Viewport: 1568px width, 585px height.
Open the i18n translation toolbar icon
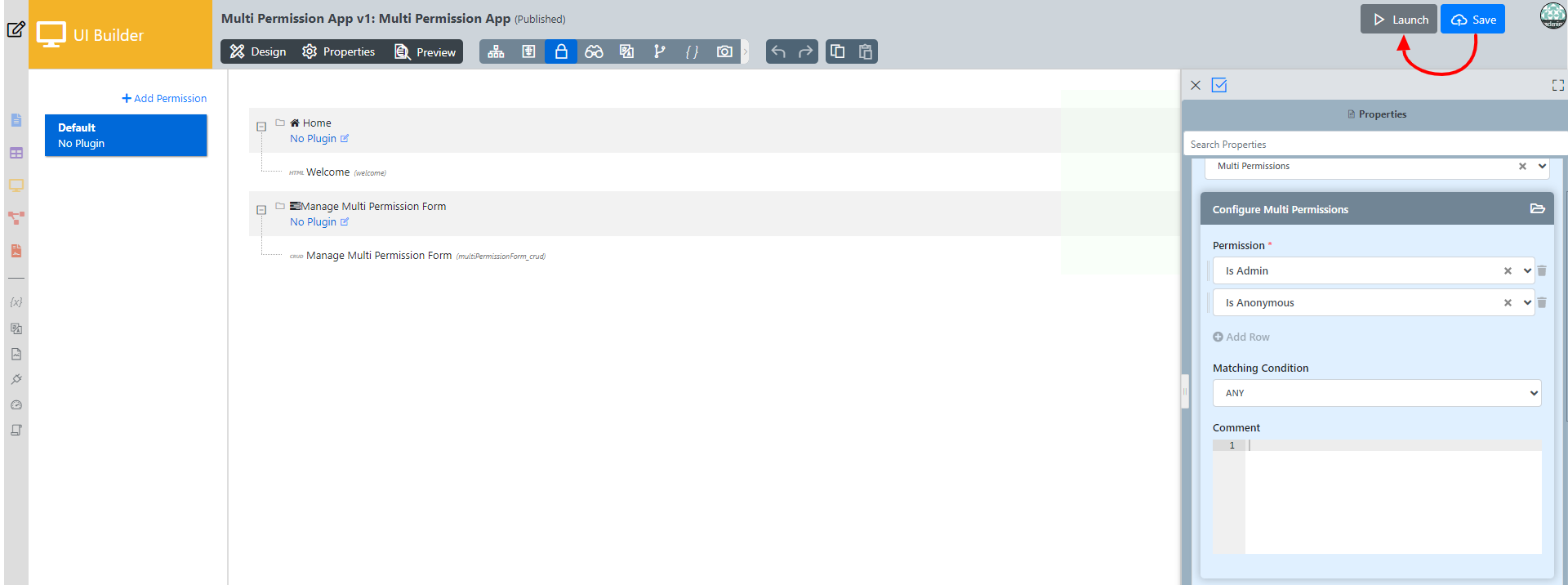(626, 51)
